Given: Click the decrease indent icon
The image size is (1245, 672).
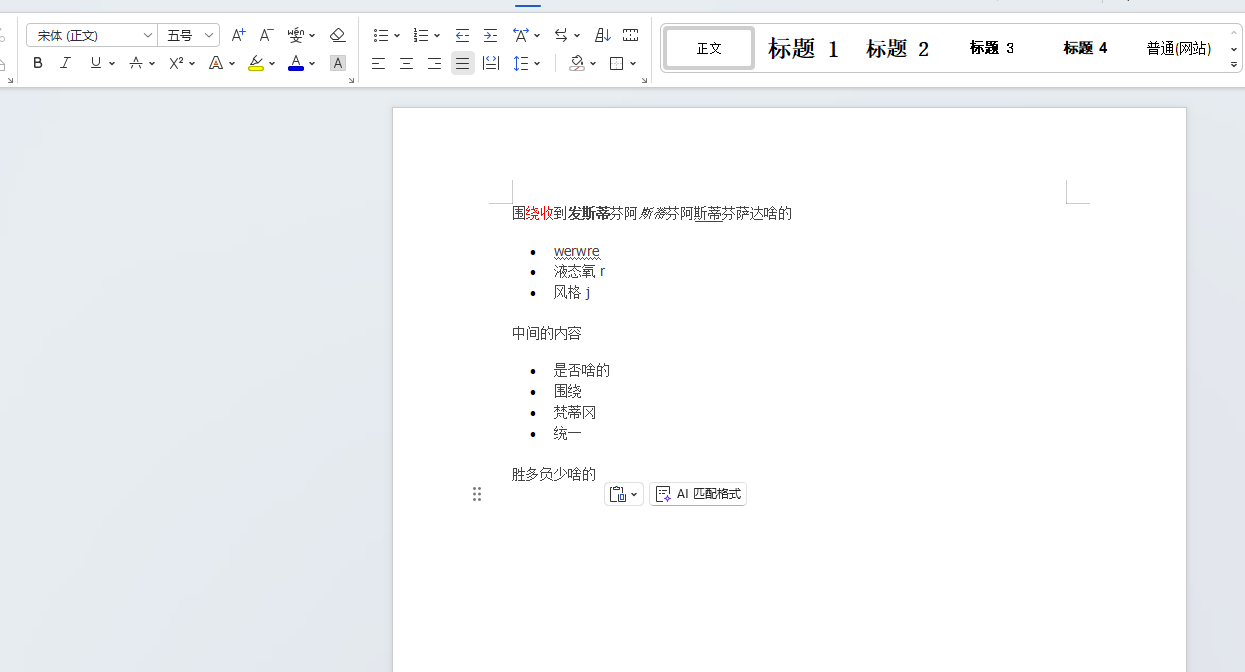Looking at the screenshot, I should [462, 35].
